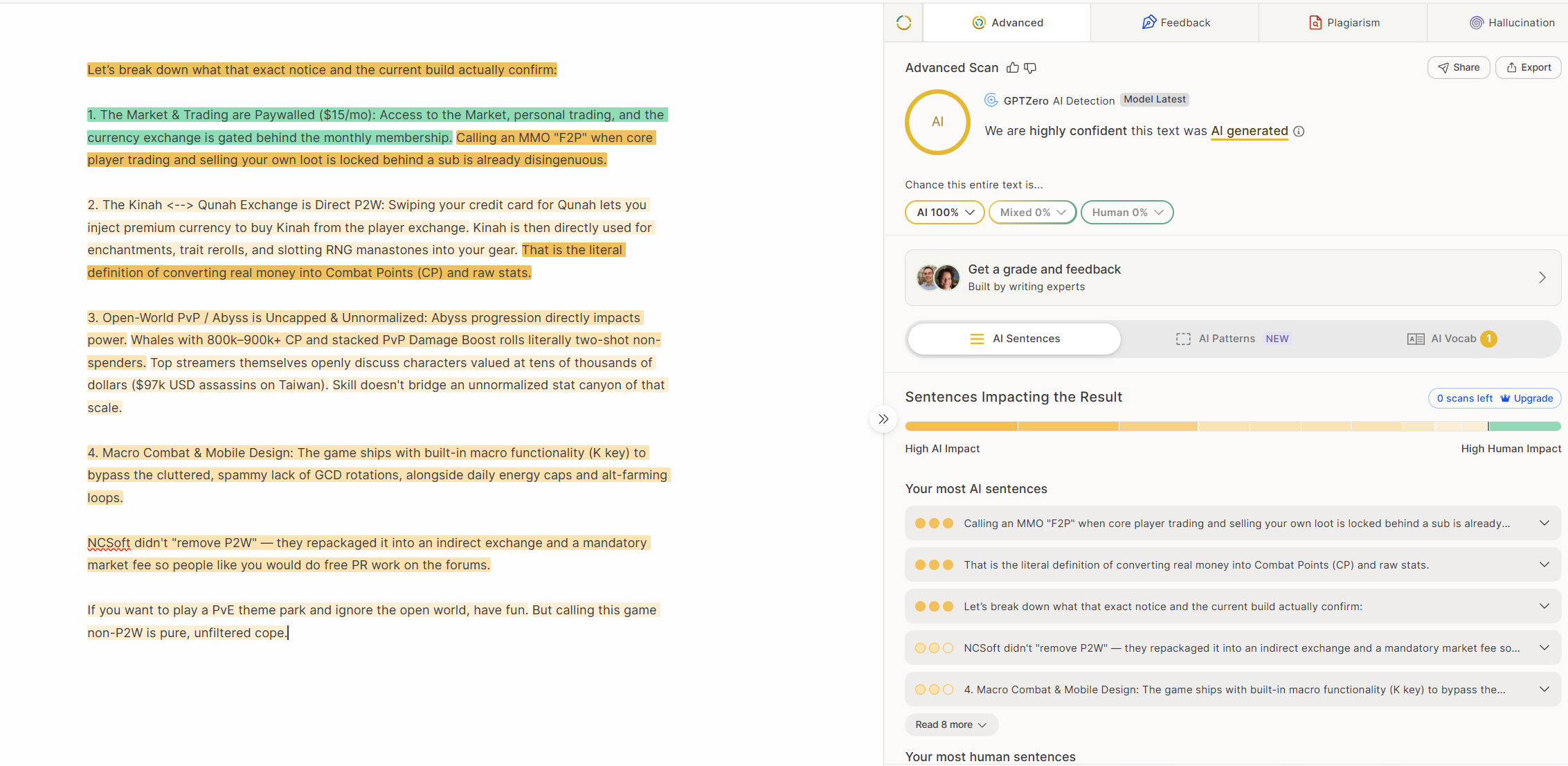Image resolution: width=1568 pixels, height=766 pixels.
Task: Open the Human 0% dropdown
Action: [x=1127, y=213]
